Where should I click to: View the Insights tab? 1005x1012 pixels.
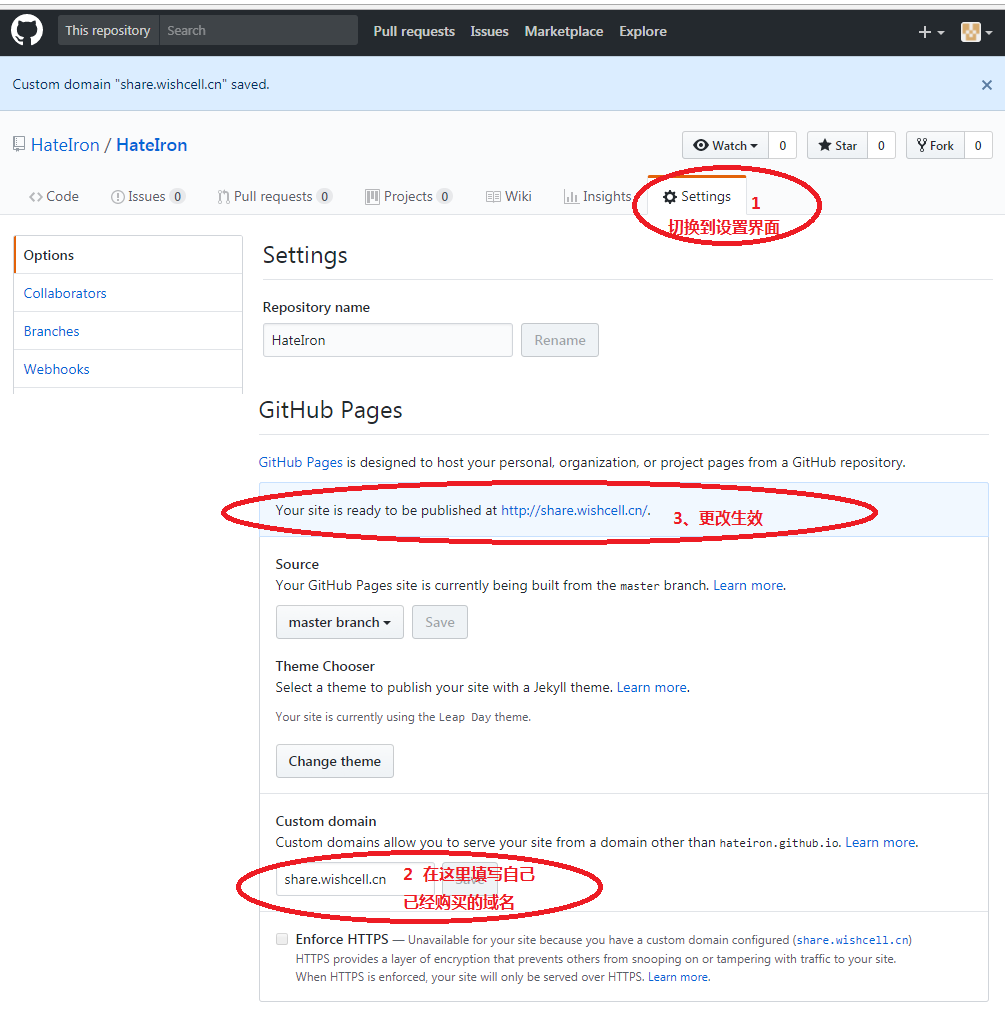pyautogui.click(x=597, y=196)
